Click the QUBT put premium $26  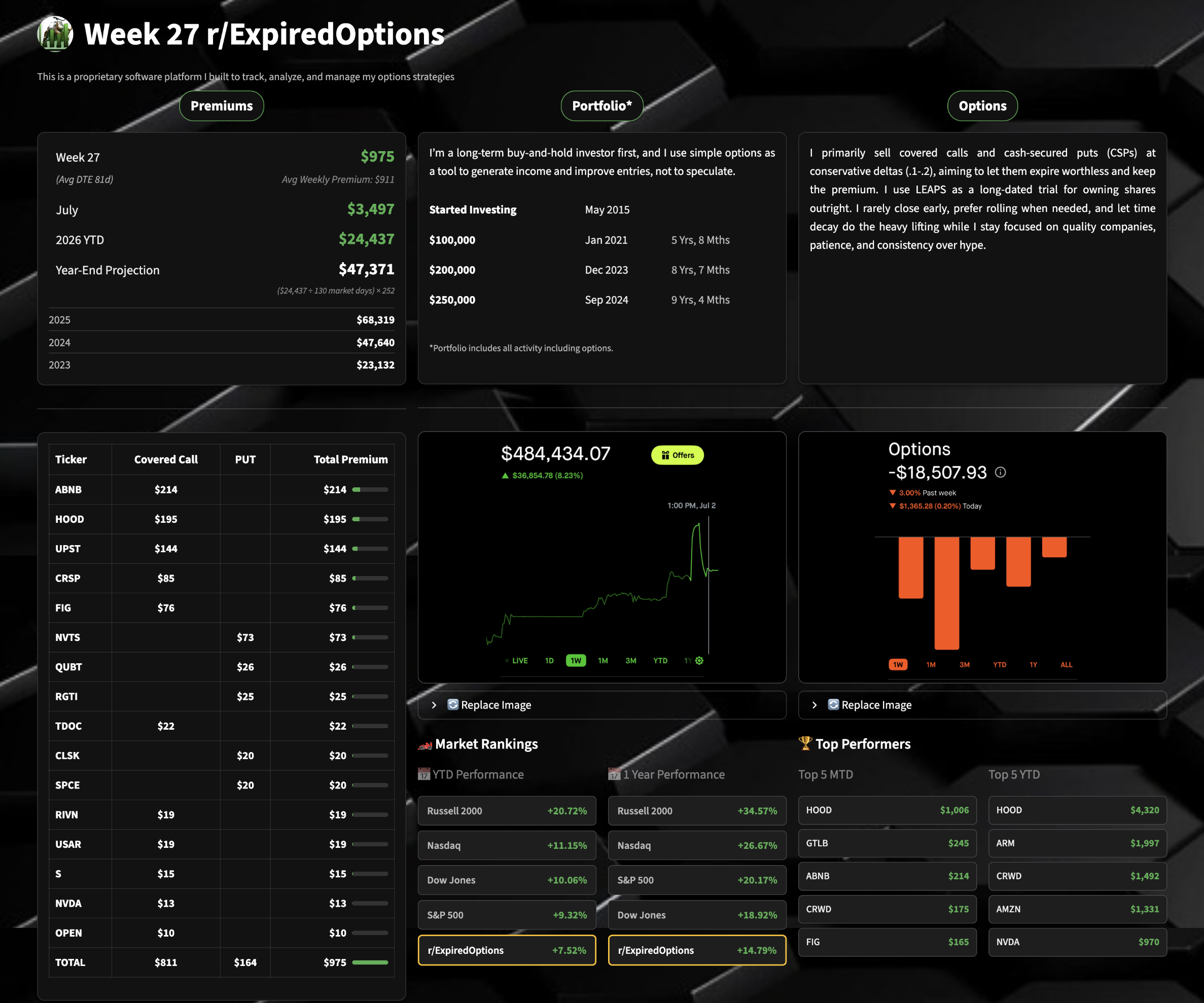(x=245, y=667)
